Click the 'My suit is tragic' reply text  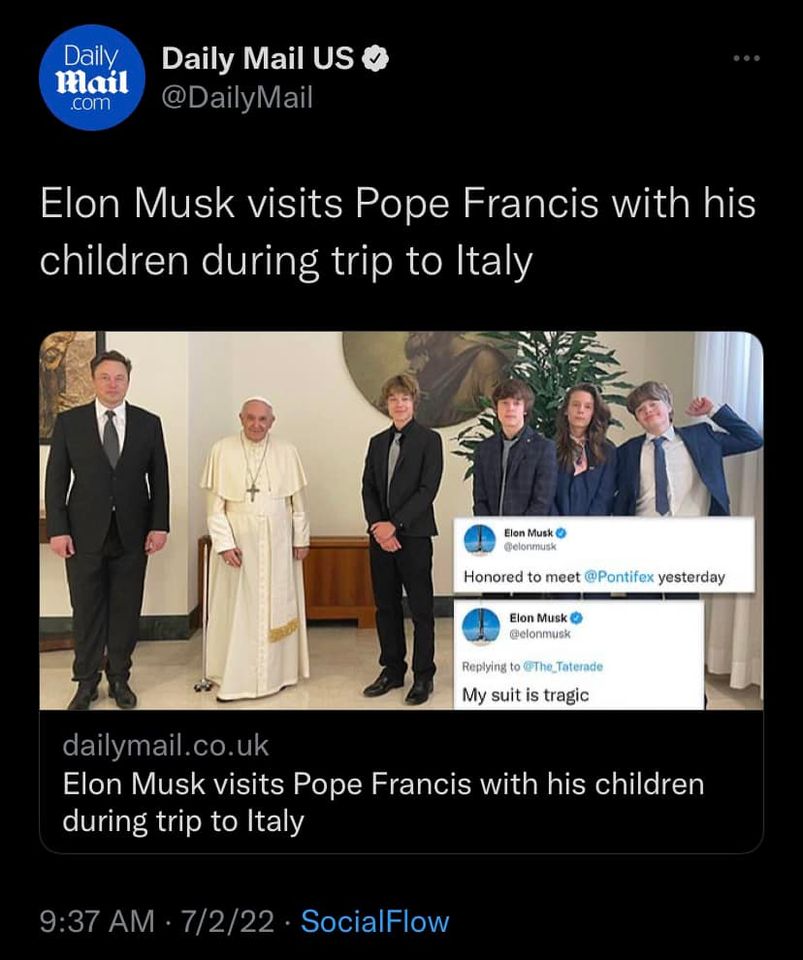click(x=525, y=695)
